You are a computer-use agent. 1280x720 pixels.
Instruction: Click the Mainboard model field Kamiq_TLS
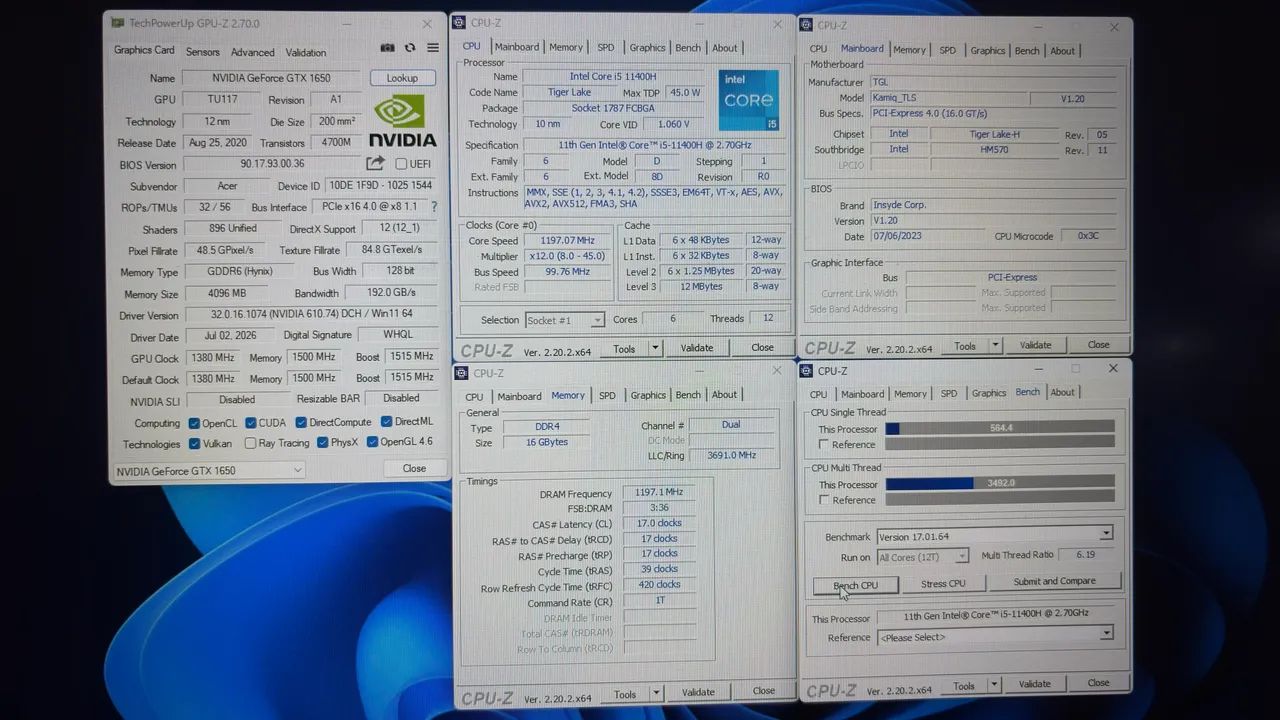(x=948, y=98)
